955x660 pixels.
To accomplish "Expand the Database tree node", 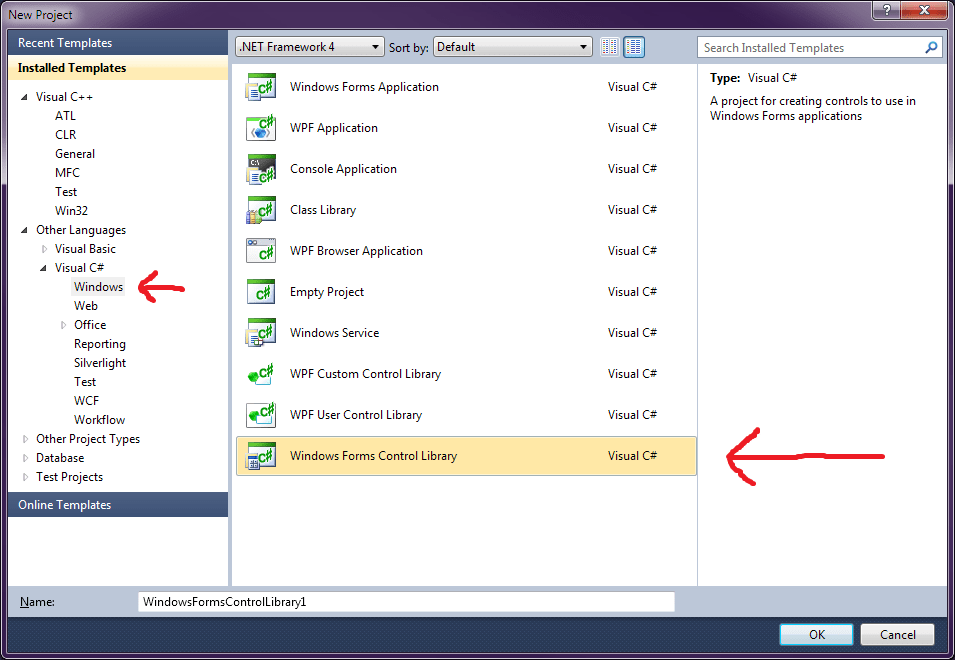I will pos(25,458).
